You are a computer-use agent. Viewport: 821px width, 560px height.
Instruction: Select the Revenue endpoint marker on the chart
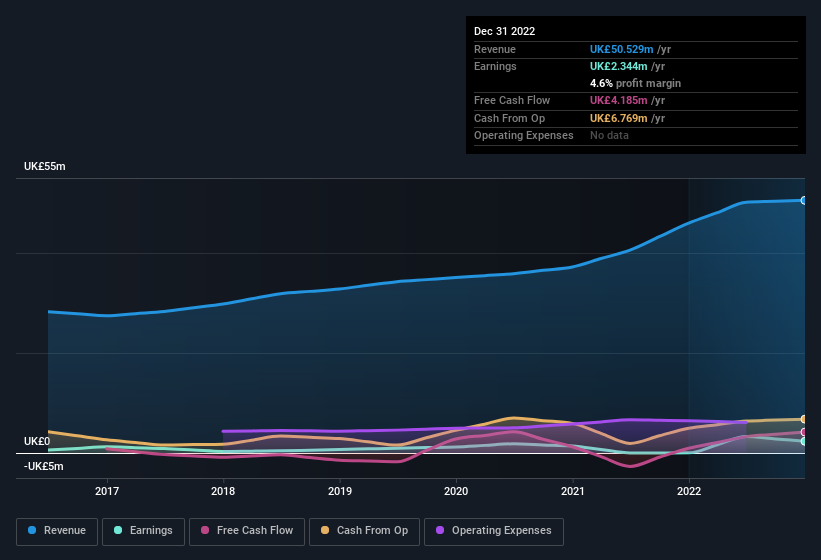[x=804, y=200]
